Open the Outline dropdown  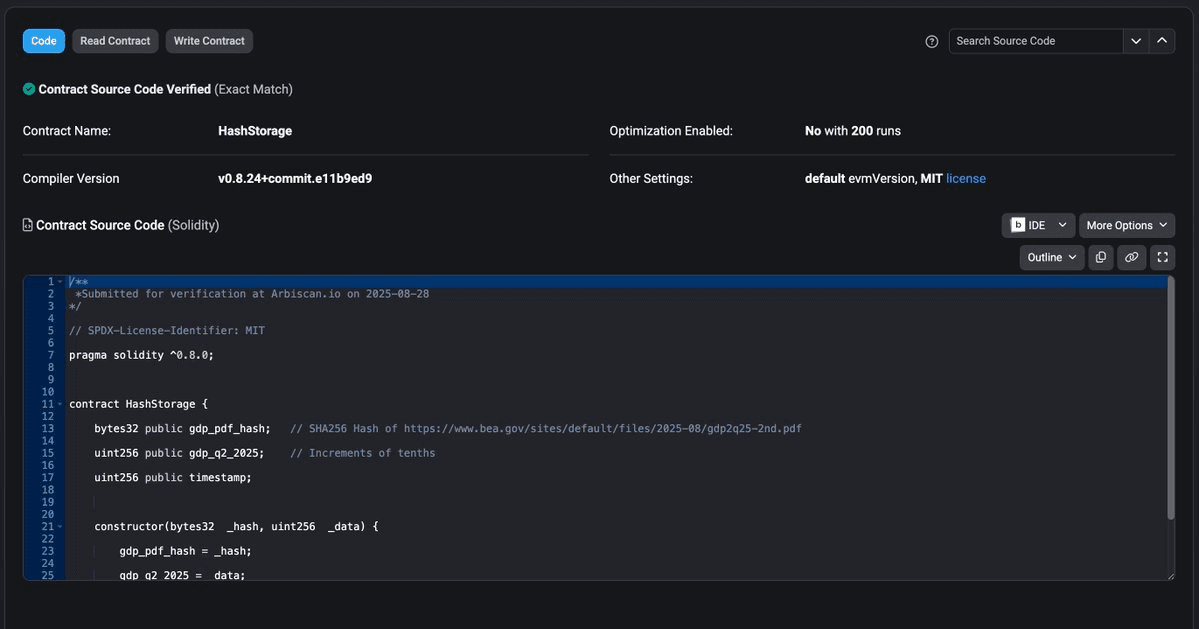1051,258
